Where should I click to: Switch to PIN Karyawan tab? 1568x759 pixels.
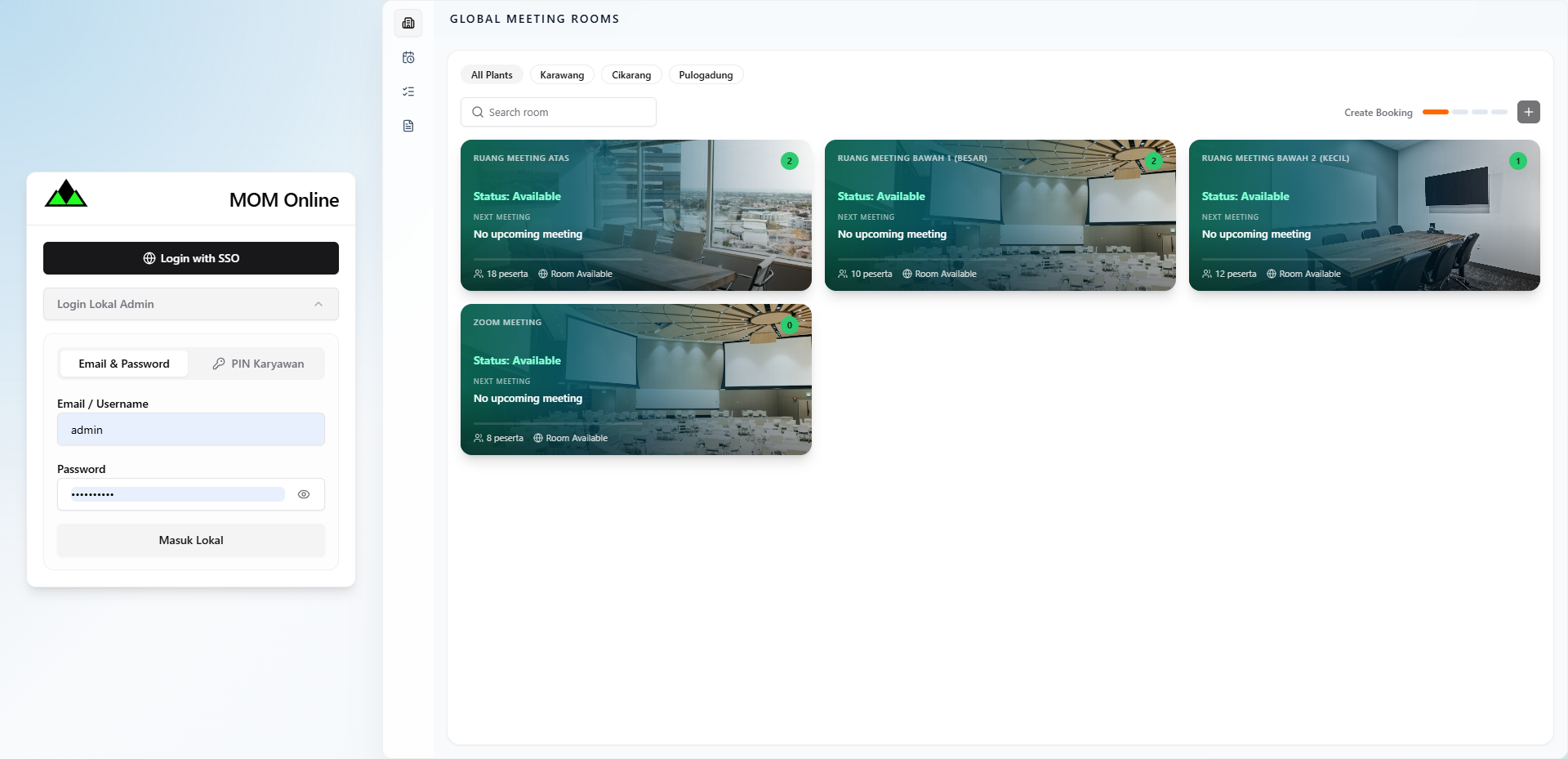point(258,364)
